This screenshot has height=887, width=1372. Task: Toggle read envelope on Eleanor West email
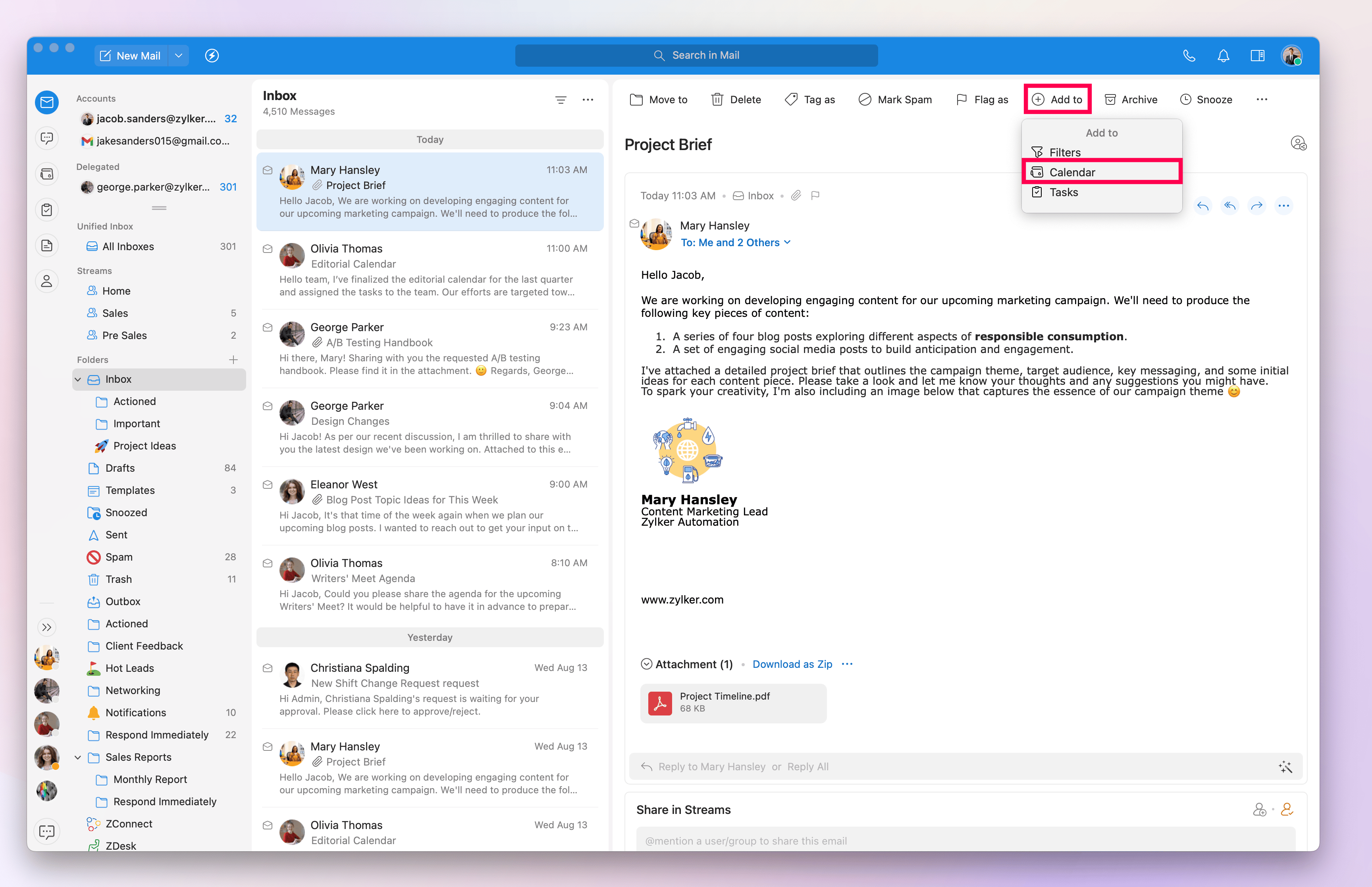(x=268, y=485)
